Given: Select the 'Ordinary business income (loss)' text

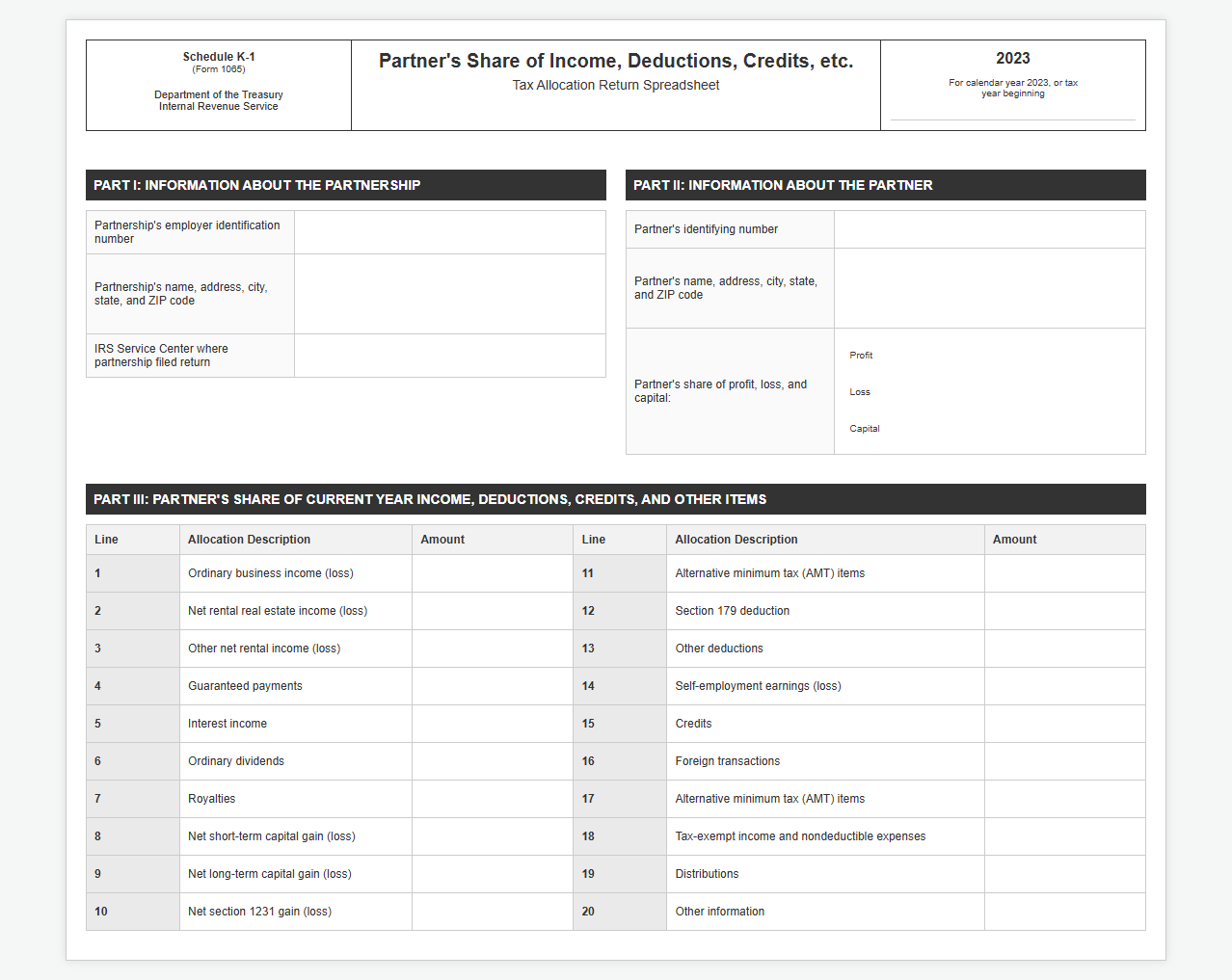Looking at the screenshot, I should pyautogui.click(x=271, y=573).
